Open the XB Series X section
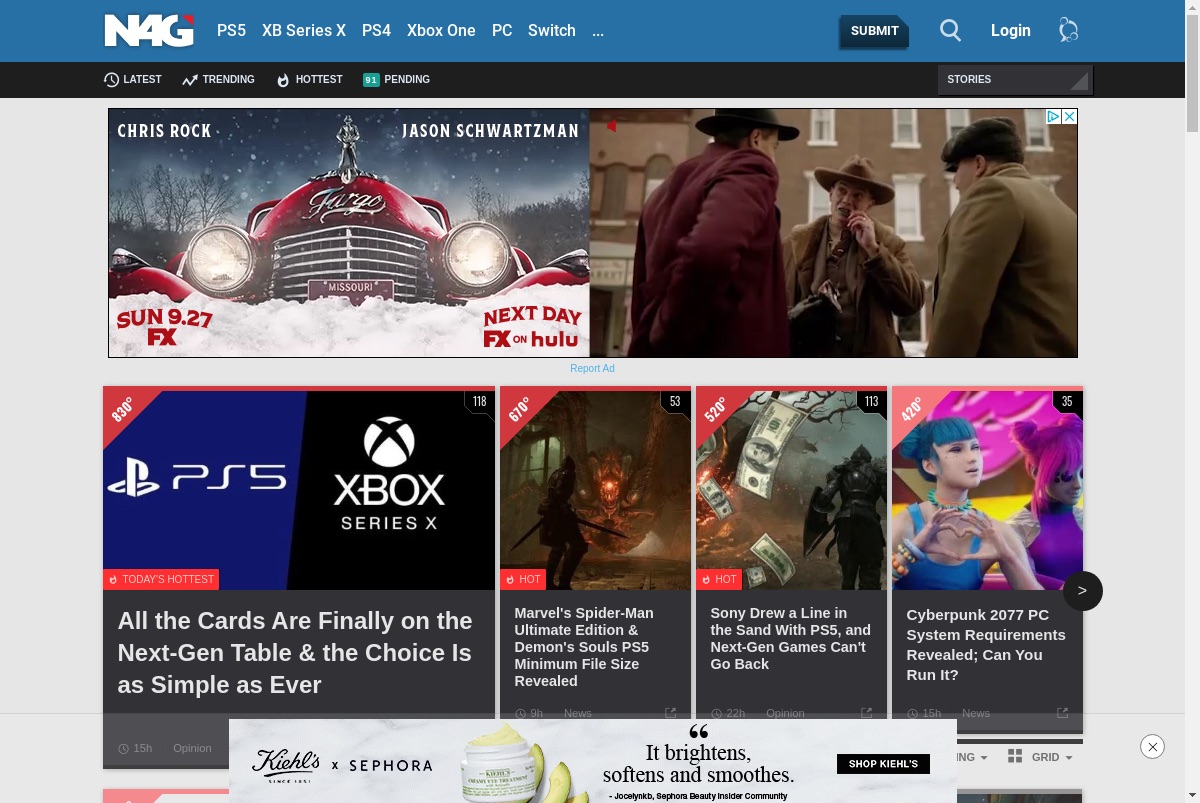Screen dimensions: 1200x803 304,31
